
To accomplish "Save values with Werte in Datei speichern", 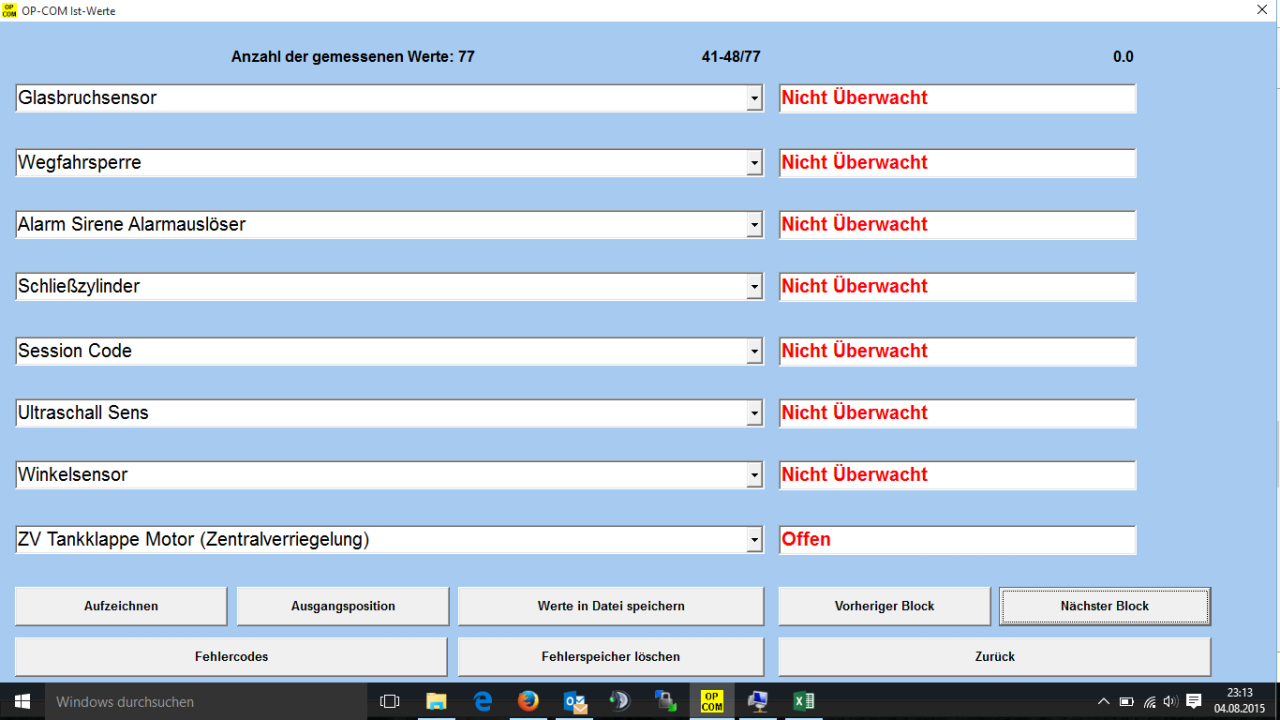I will 610,606.
